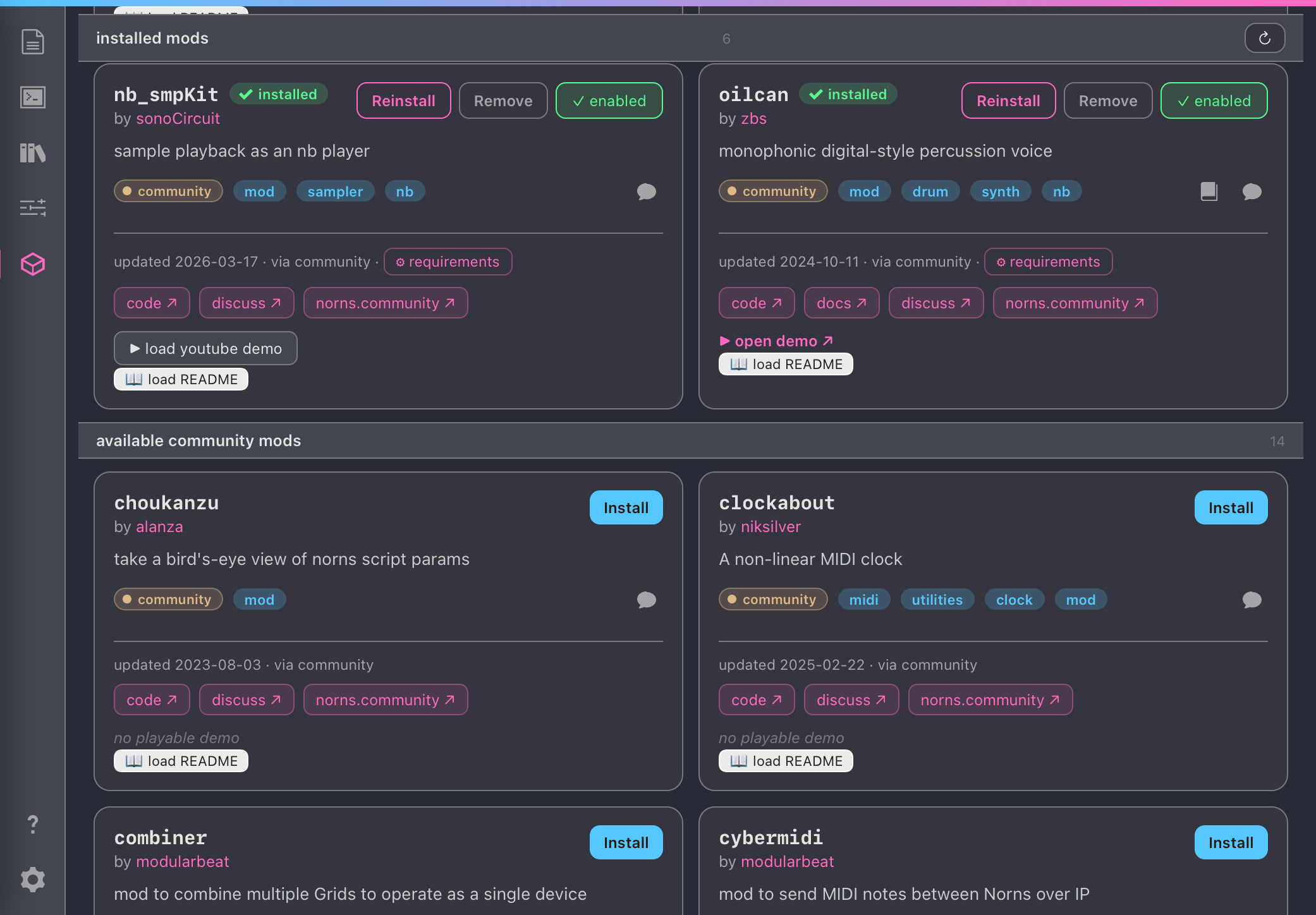Open choukanzu norns.community link
Image resolution: width=1316 pixels, height=915 pixels.
[x=386, y=700]
